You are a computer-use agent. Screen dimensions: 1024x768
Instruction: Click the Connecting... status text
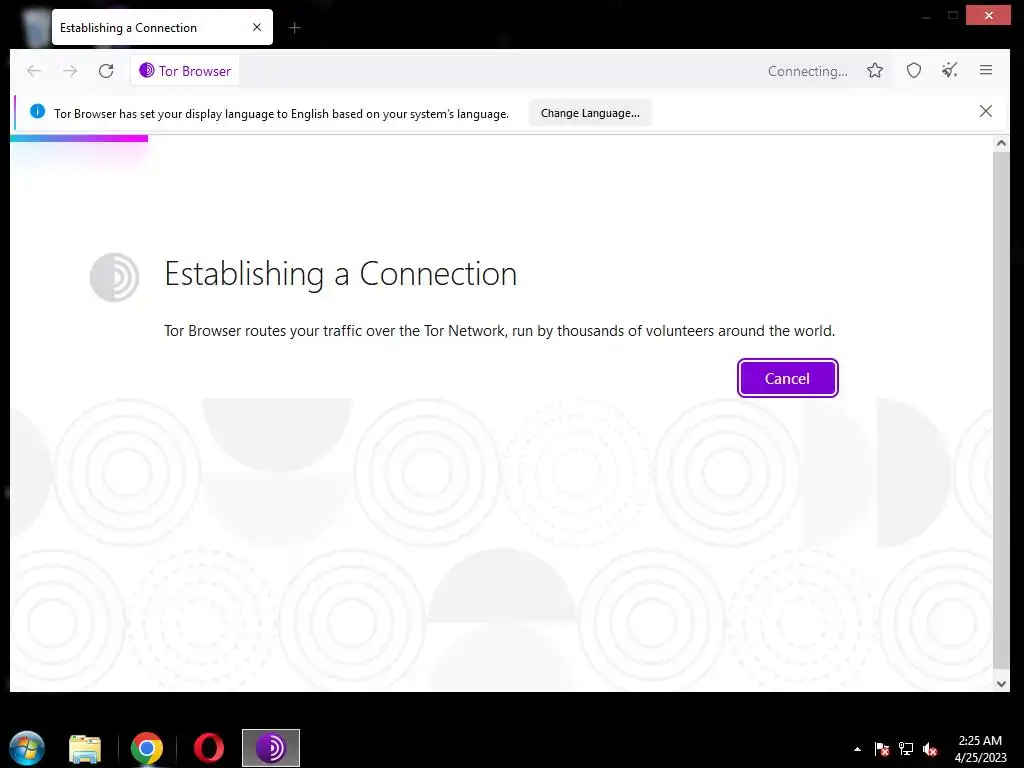click(x=807, y=71)
